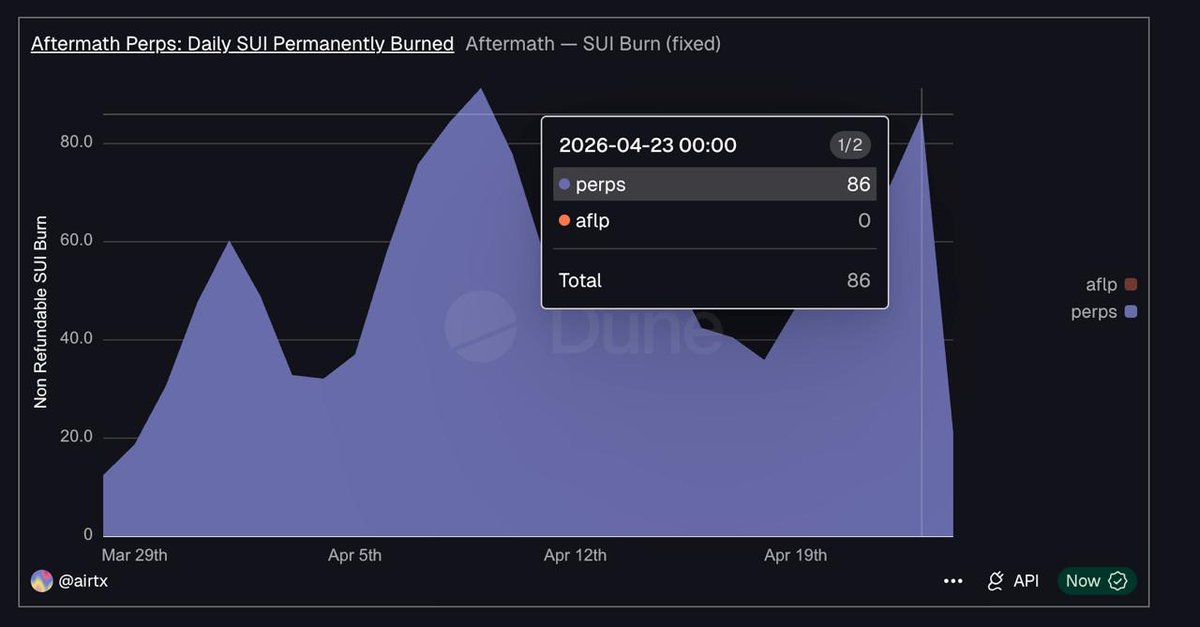Click the Mar 29th x-axis label
The width and height of the screenshot is (1200, 627).
[135, 555]
